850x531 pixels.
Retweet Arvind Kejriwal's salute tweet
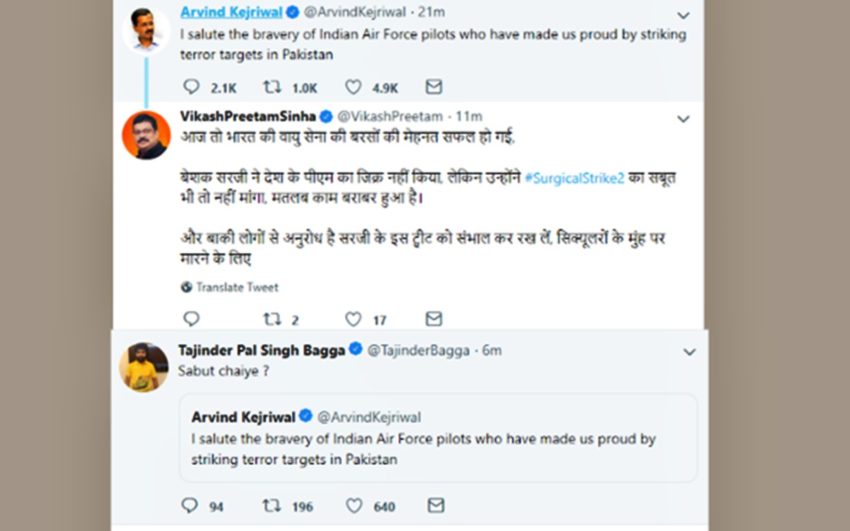(x=271, y=88)
